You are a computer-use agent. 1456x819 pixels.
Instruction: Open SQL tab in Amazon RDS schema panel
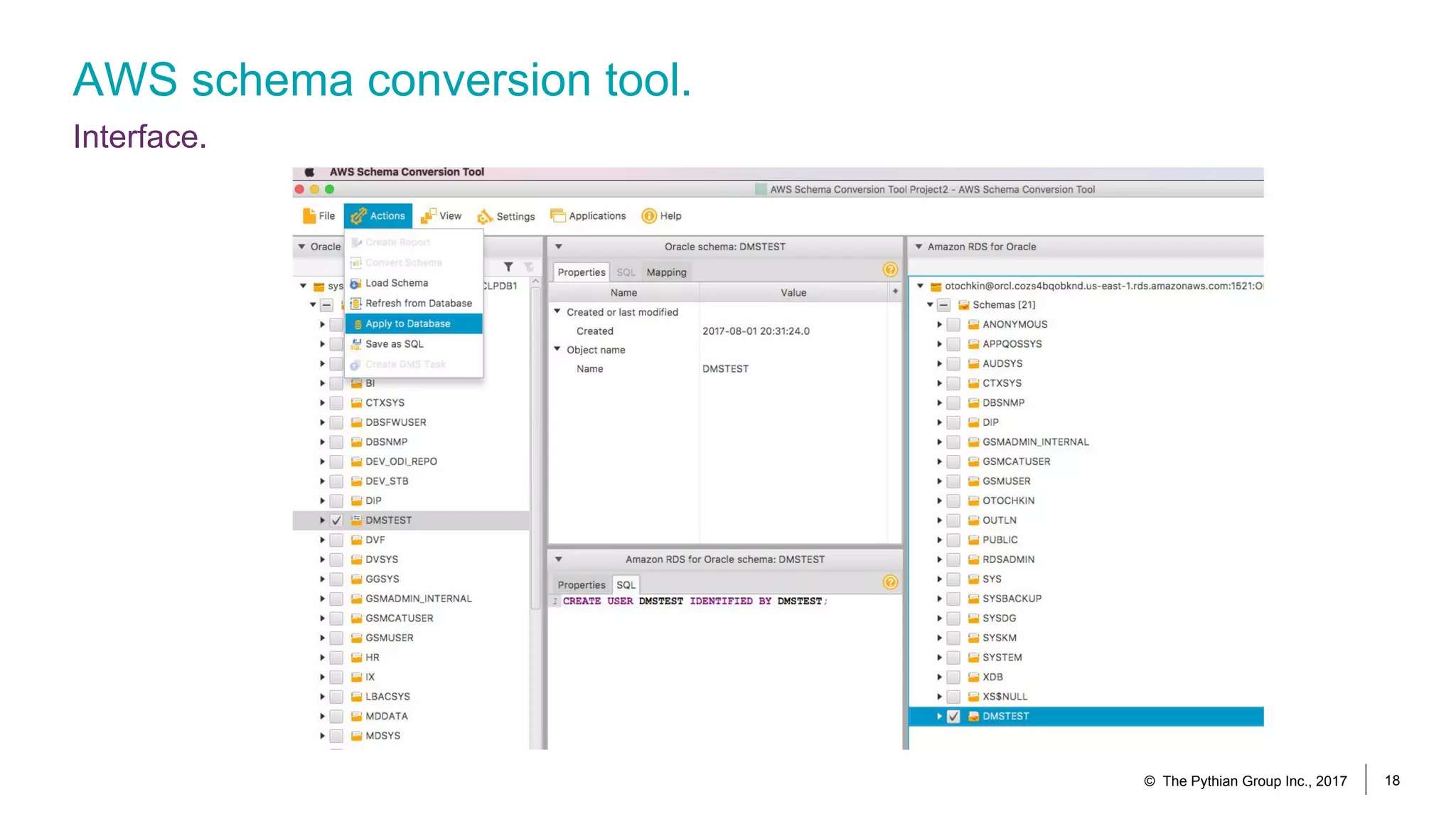626,585
